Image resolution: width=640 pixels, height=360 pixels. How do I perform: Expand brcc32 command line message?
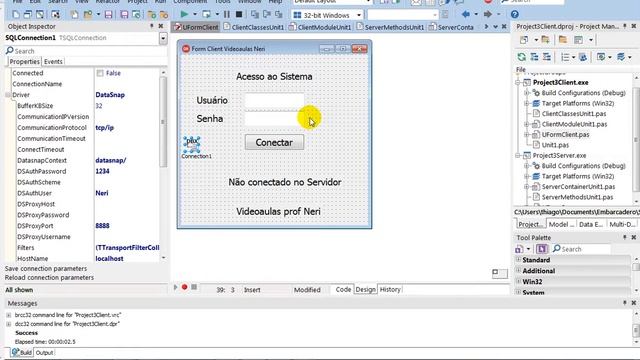point(9,315)
